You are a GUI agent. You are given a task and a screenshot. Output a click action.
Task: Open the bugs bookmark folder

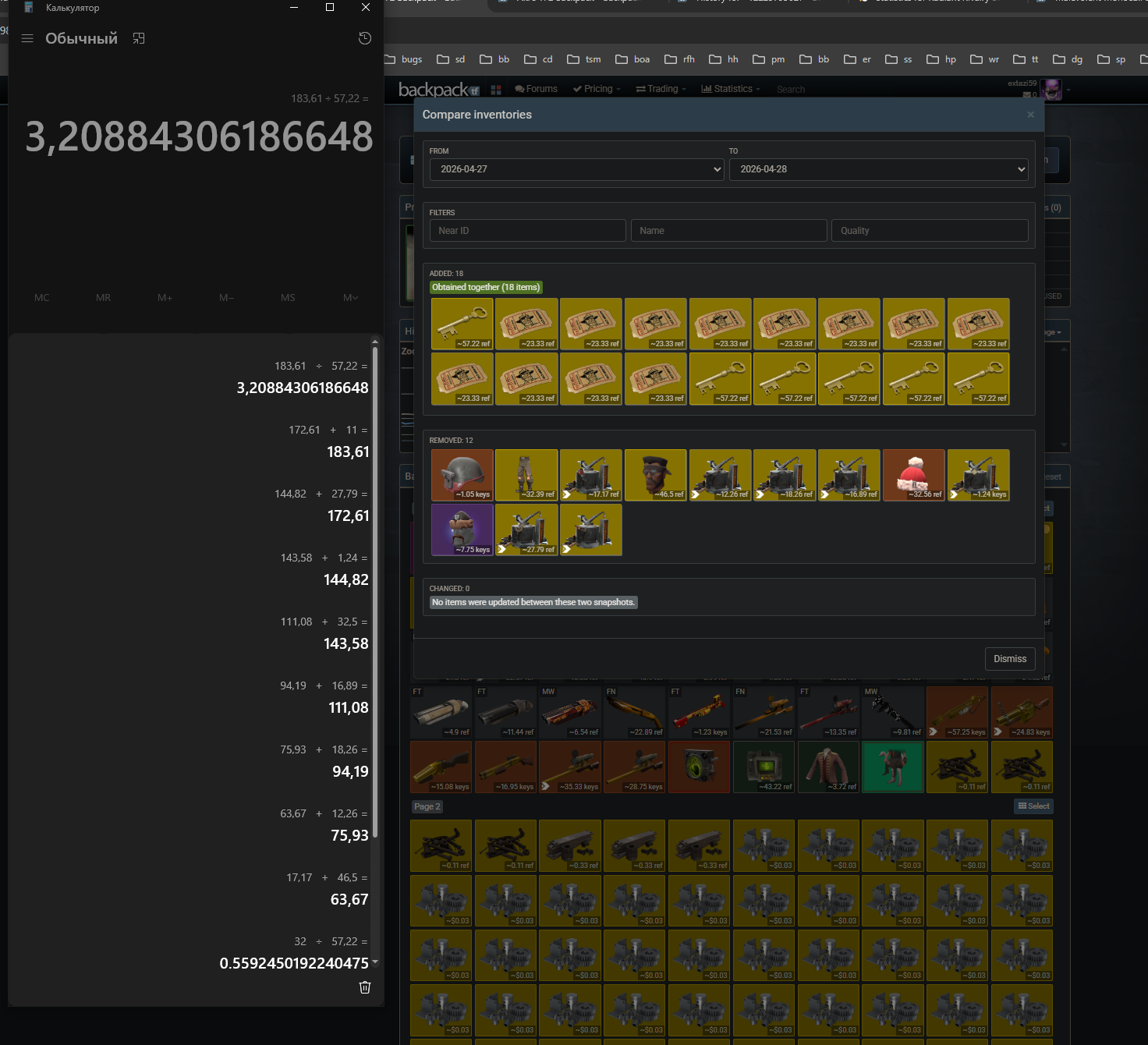pyautogui.click(x=404, y=59)
